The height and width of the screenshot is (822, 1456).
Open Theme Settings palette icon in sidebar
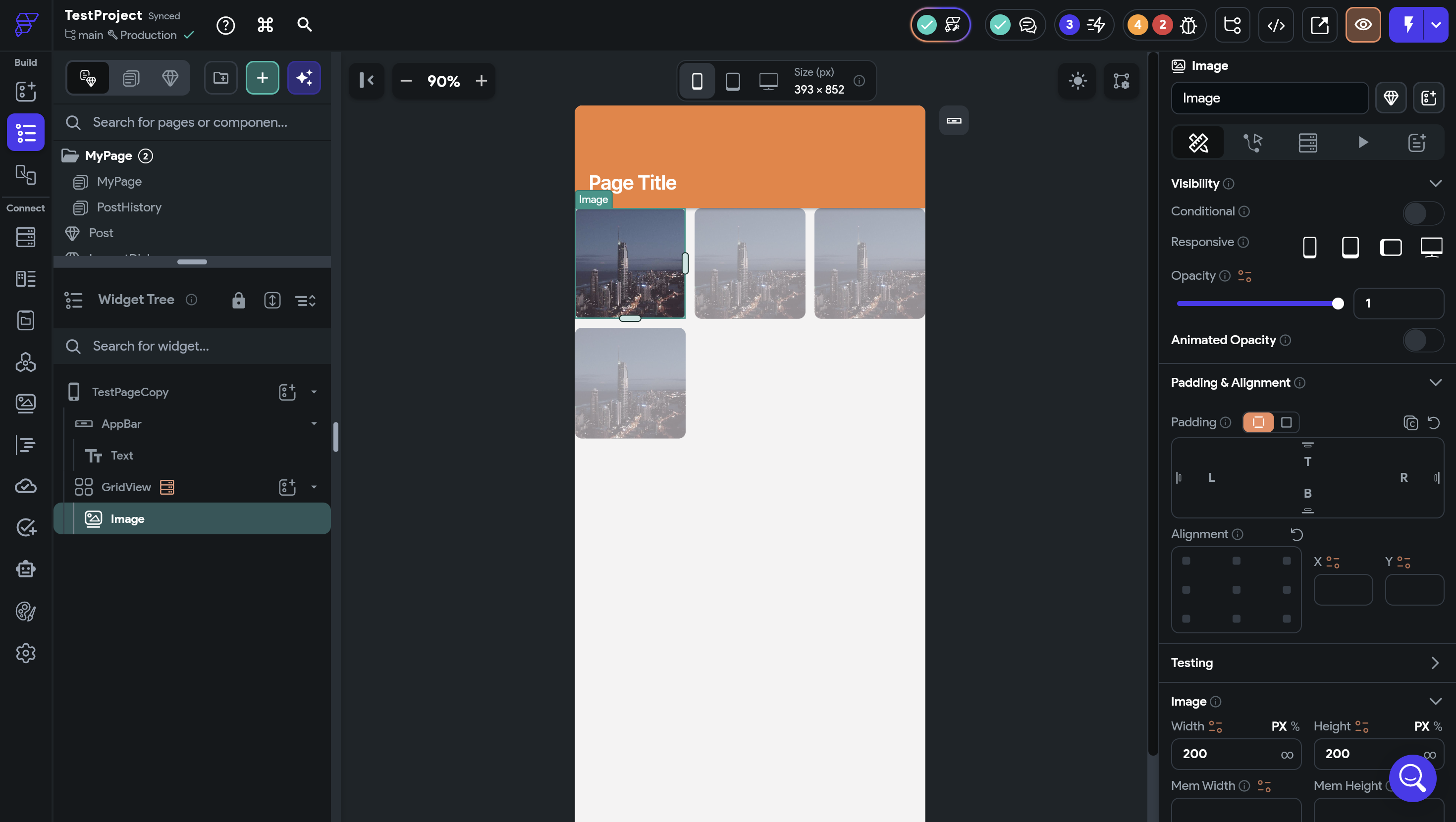[25, 611]
